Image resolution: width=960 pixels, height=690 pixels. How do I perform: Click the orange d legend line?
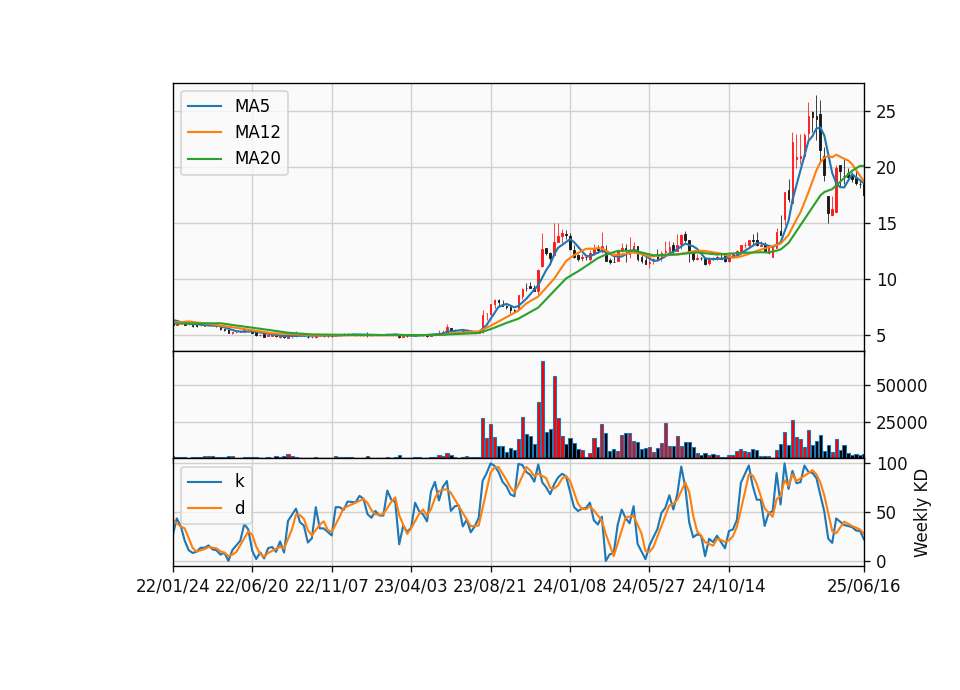pyautogui.click(x=204, y=508)
